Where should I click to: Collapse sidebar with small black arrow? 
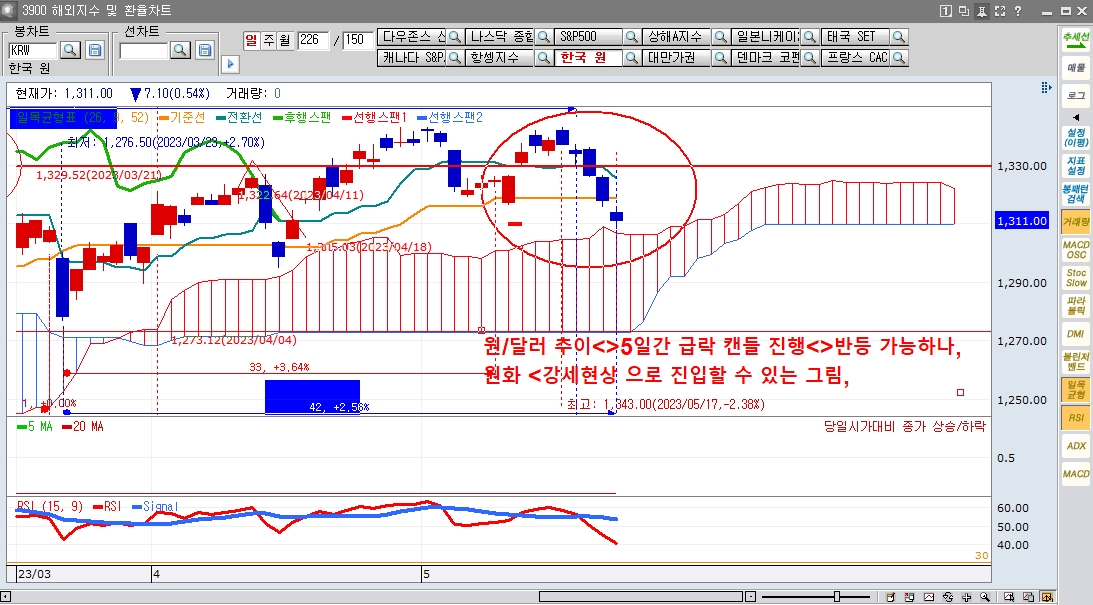[x=1076, y=117]
